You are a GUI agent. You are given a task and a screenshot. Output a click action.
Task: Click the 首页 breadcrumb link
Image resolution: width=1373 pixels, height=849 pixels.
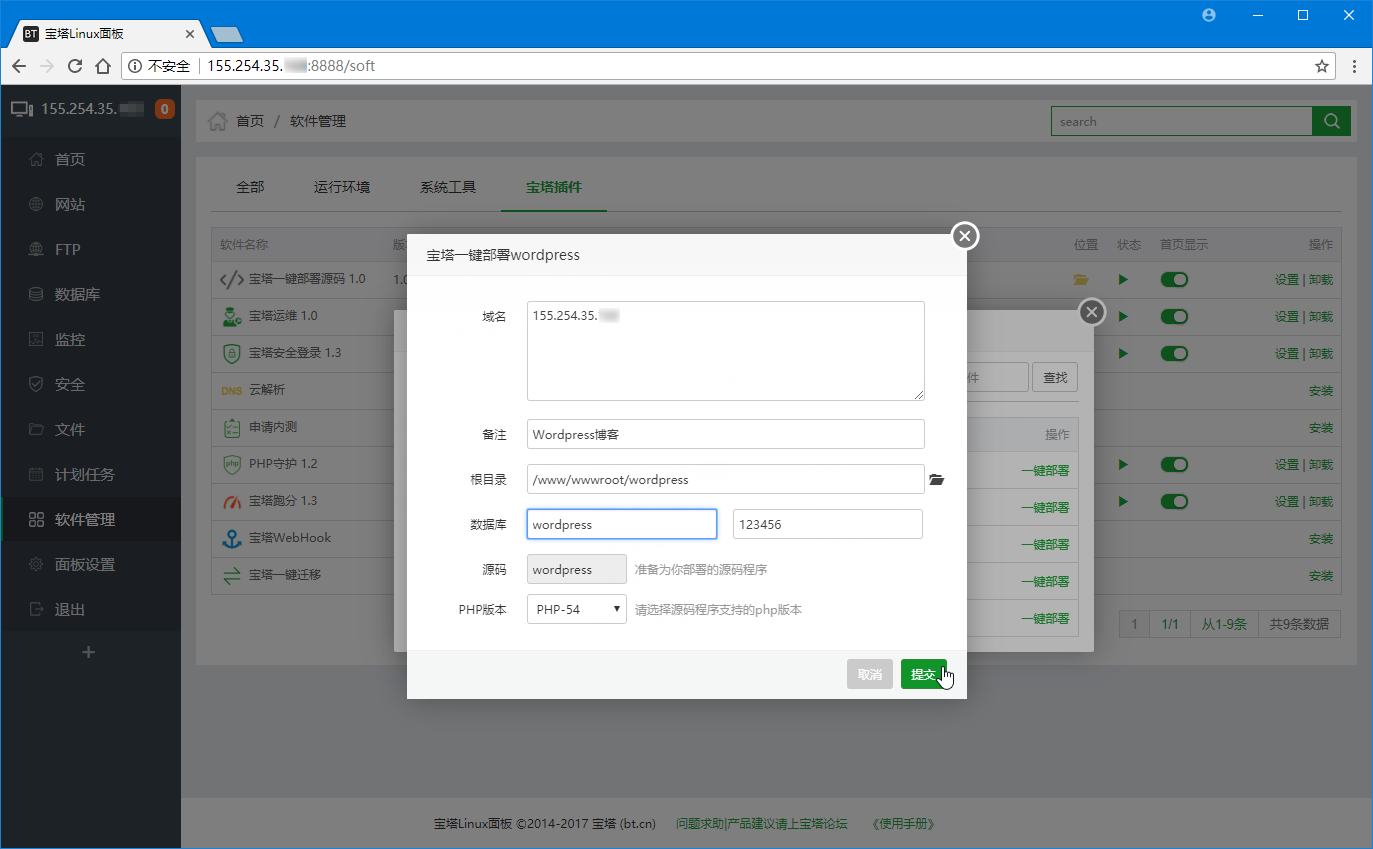coord(250,121)
